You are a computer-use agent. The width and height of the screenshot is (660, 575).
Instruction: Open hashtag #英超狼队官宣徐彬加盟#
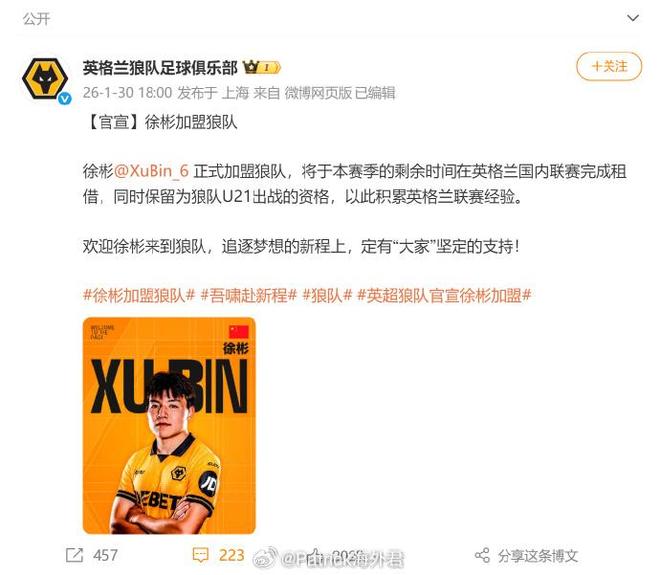pos(444,295)
